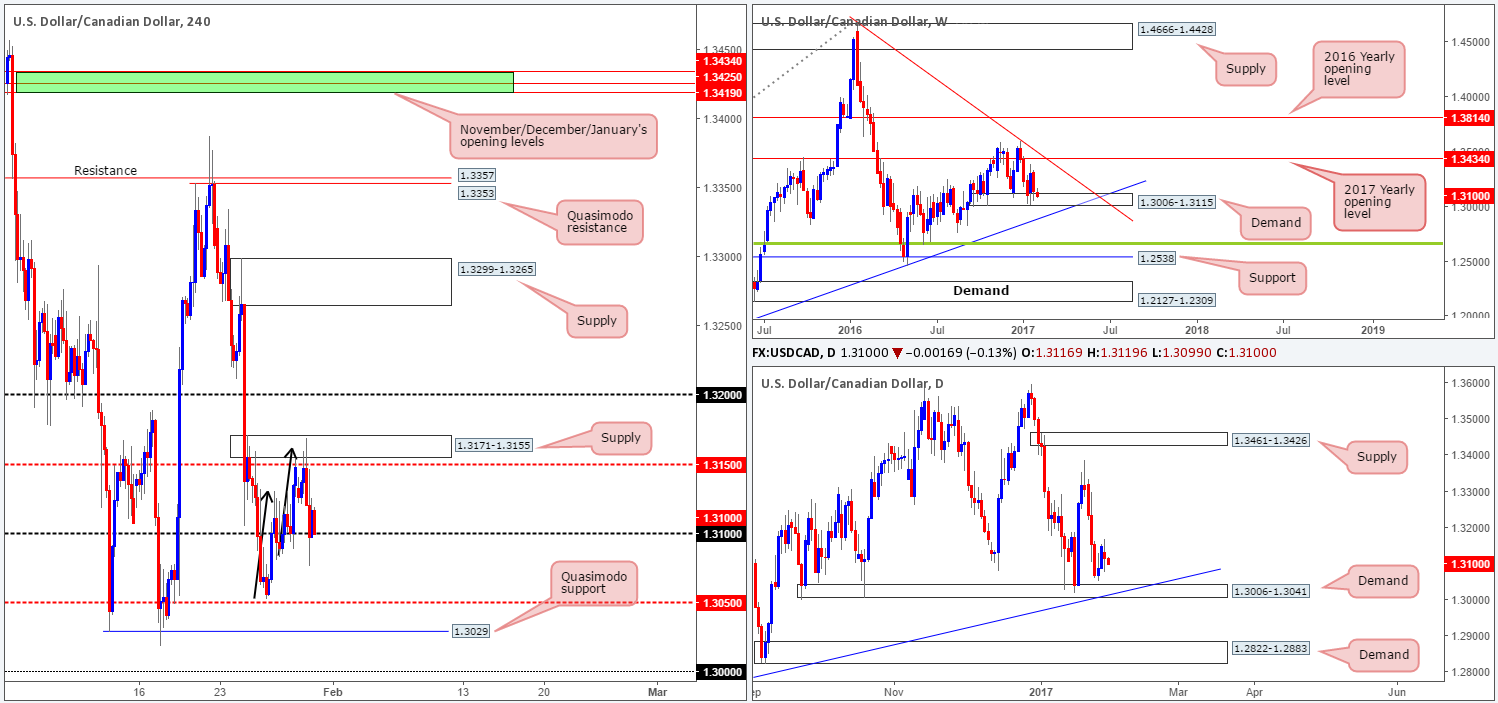Screen dimensions: 1498x703
Task: Select the 1.32000 black price axis tag
Action: pyautogui.click(x=725, y=395)
